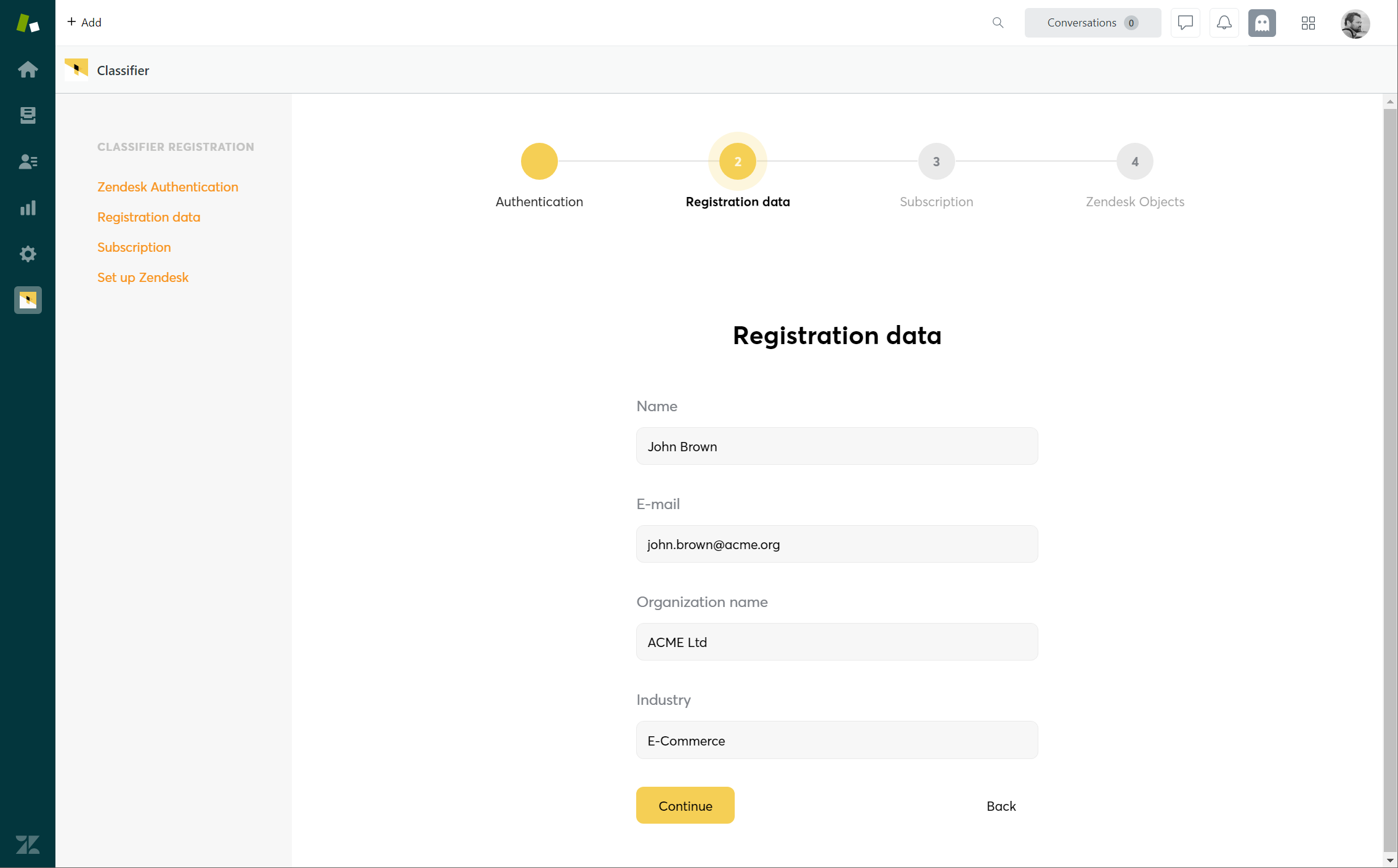Click the ghost app icon in top bar
The width and height of the screenshot is (1398, 868).
point(1262,23)
